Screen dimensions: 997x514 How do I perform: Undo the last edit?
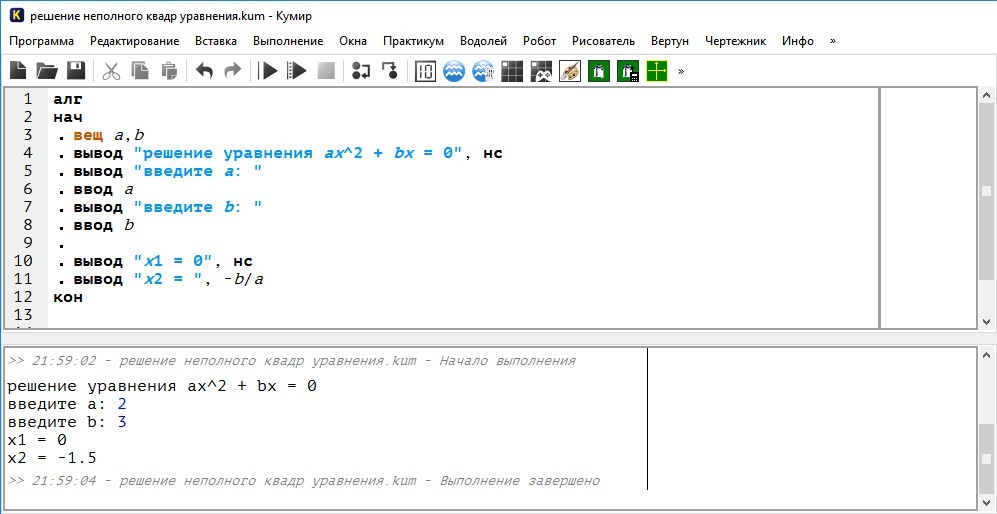[x=204, y=71]
